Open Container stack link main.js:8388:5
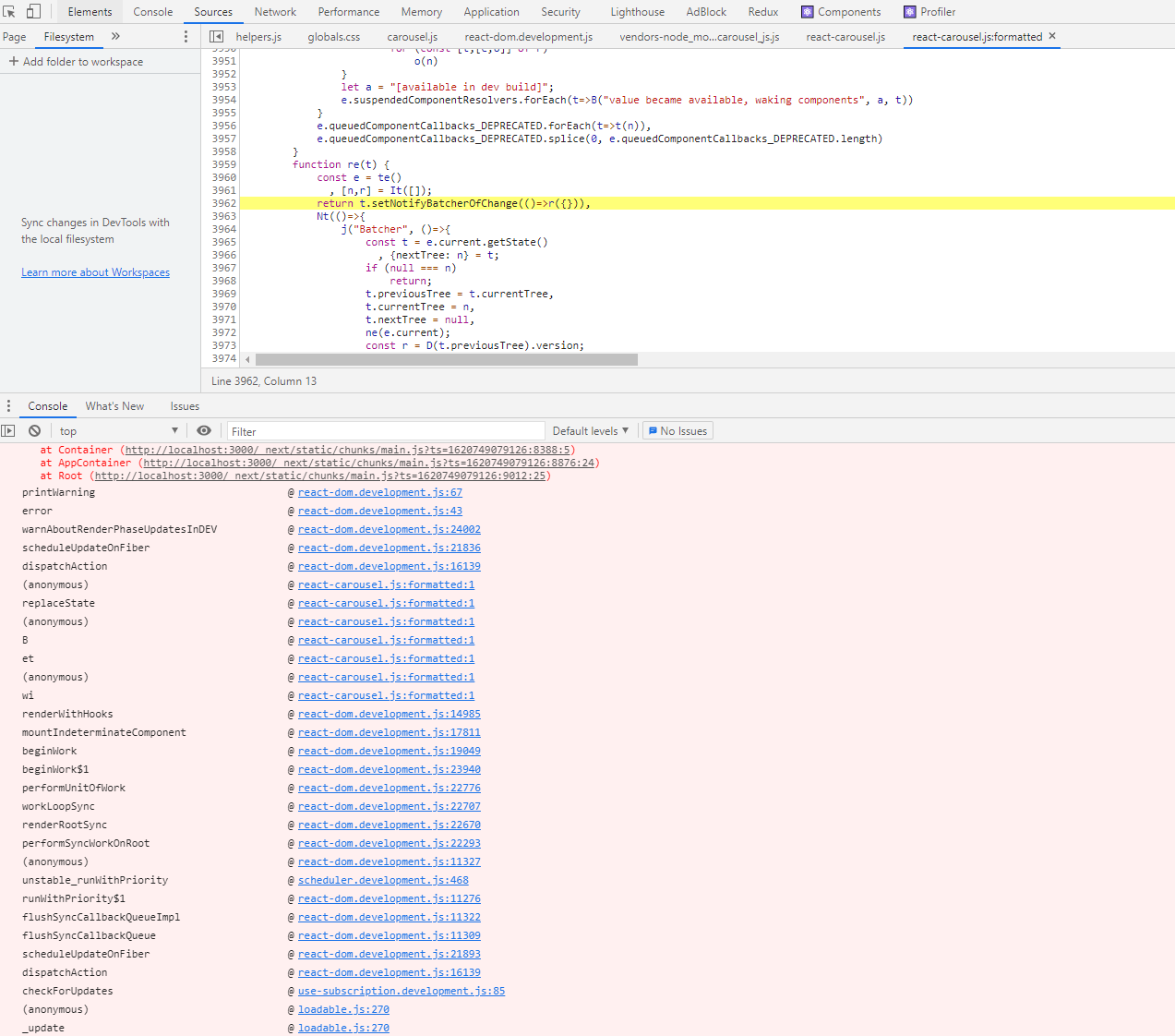This screenshot has height=1036, width=1175. [x=348, y=450]
